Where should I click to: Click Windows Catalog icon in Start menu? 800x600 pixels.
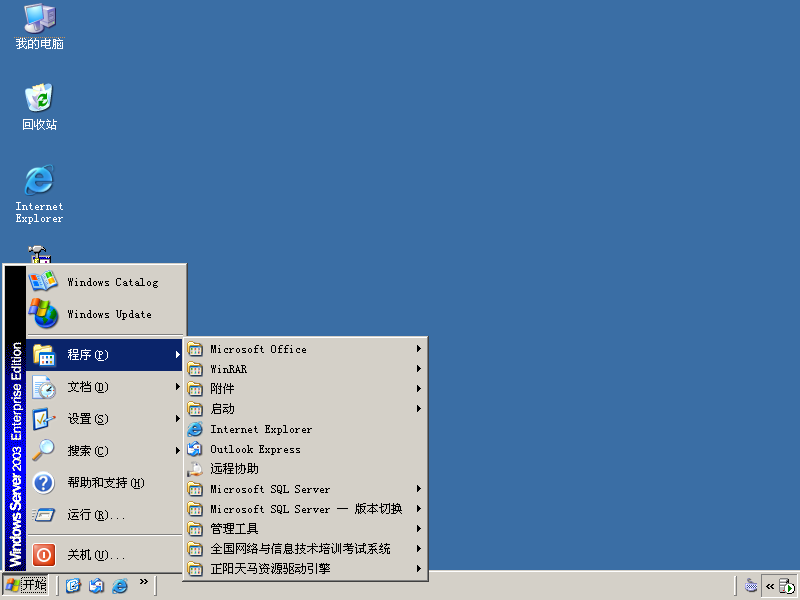tap(43, 282)
